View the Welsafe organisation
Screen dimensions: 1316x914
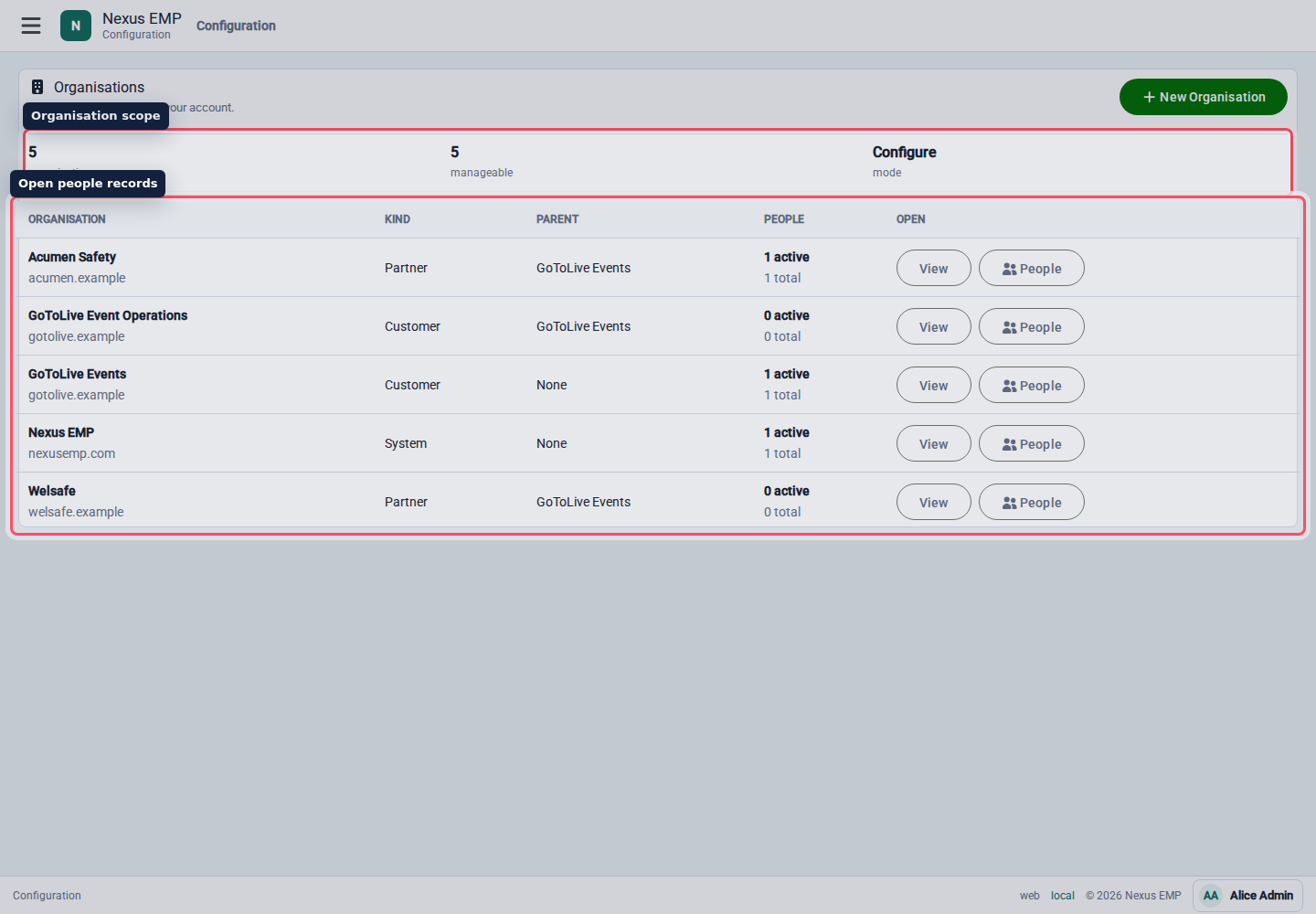point(934,502)
